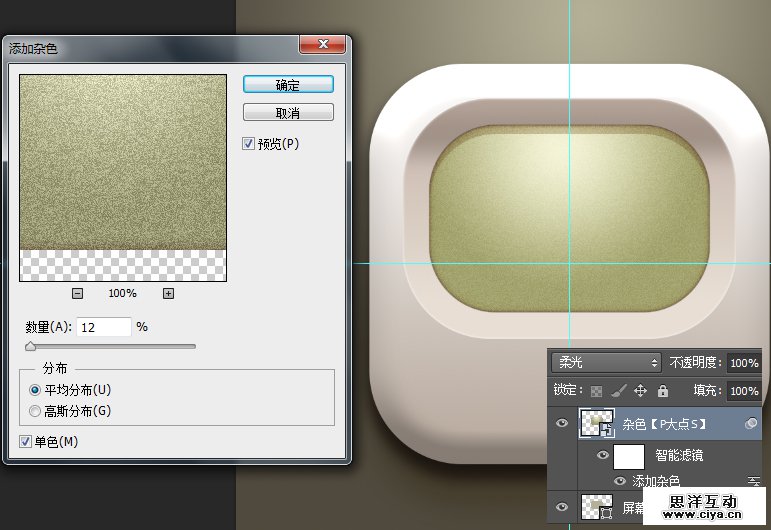Screen dimensions: 771x530
Task: Click the 数量 amount input field
Action: tap(104, 327)
